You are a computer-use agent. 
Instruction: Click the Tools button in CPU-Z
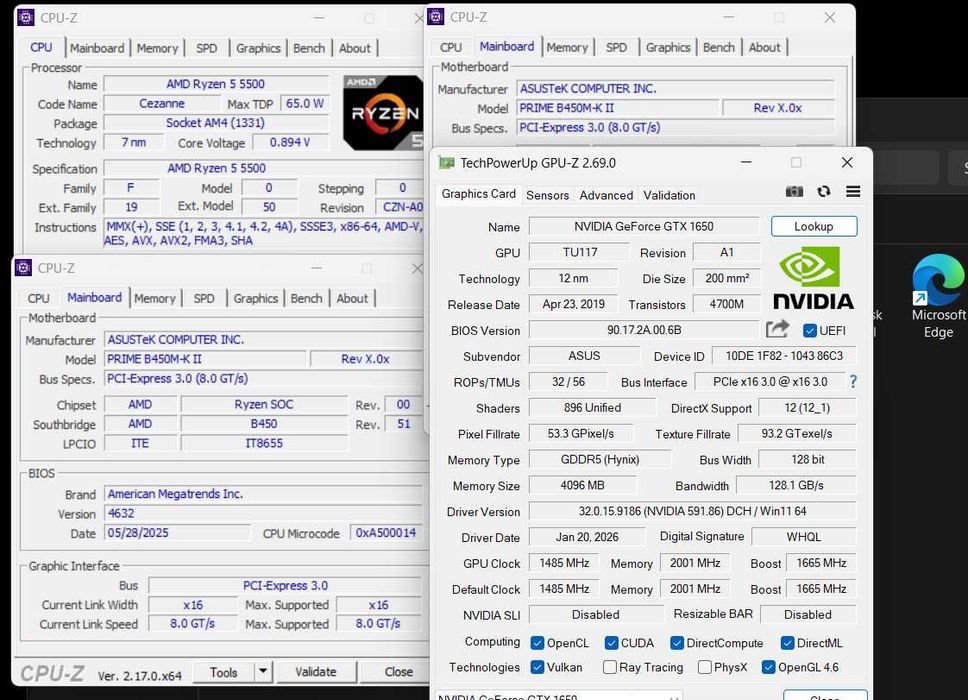(x=223, y=672)
